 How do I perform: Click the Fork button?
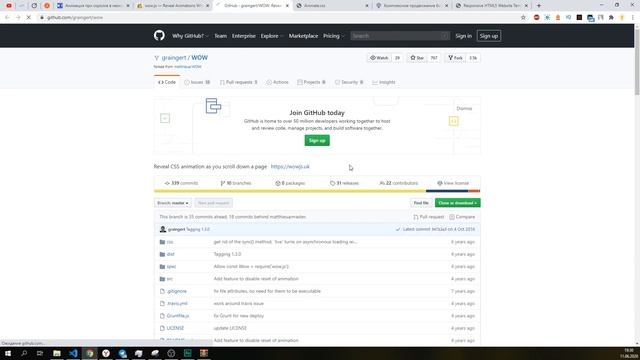455,58
